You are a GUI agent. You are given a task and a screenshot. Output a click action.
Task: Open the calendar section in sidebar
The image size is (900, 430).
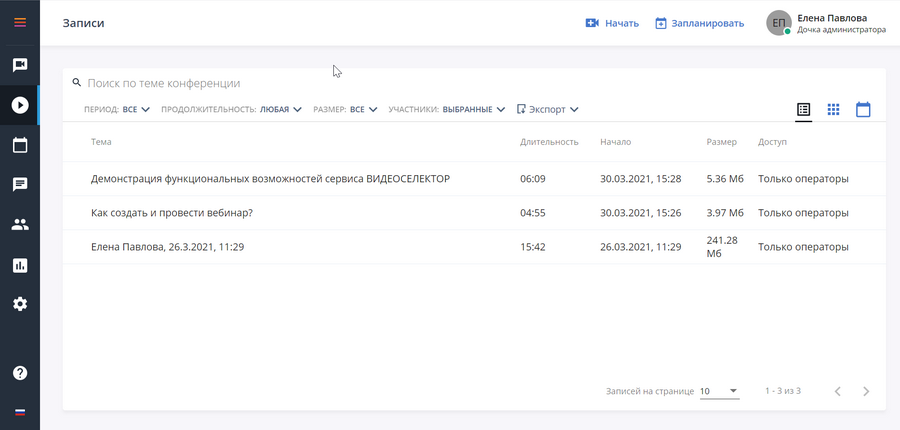tap(20, 145)
